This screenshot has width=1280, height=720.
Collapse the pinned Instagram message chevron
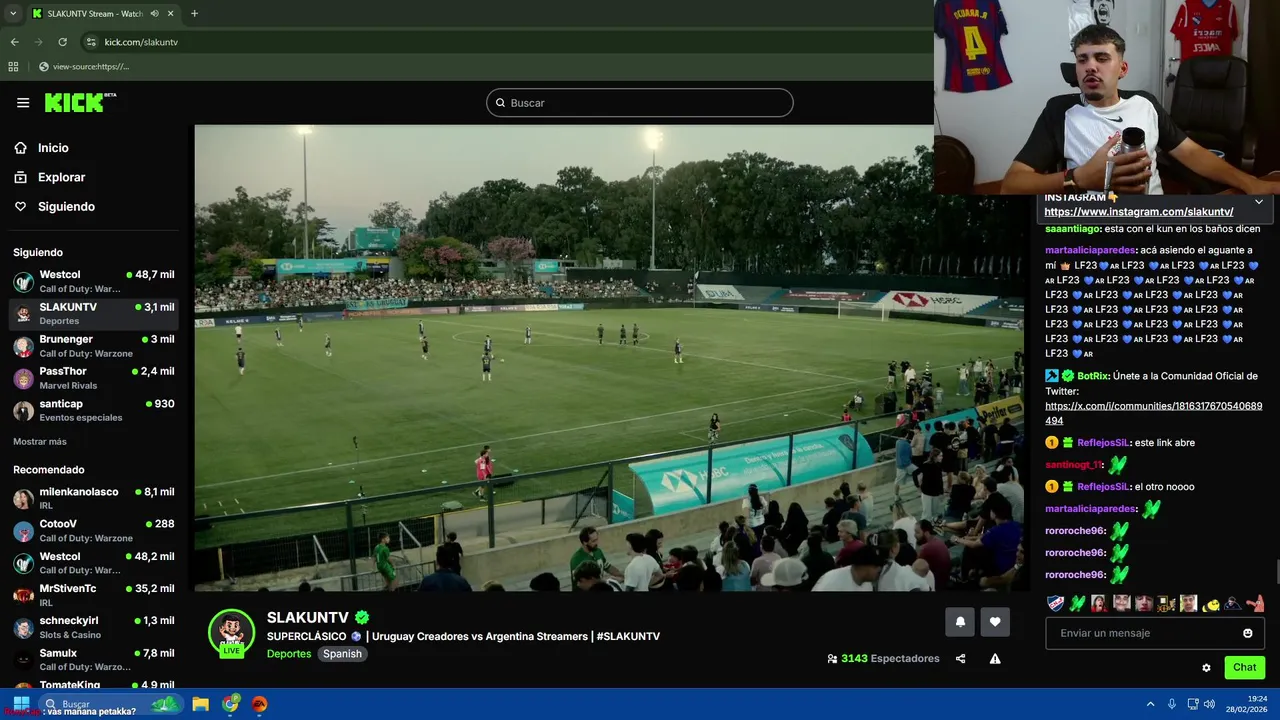(1259, 202)
